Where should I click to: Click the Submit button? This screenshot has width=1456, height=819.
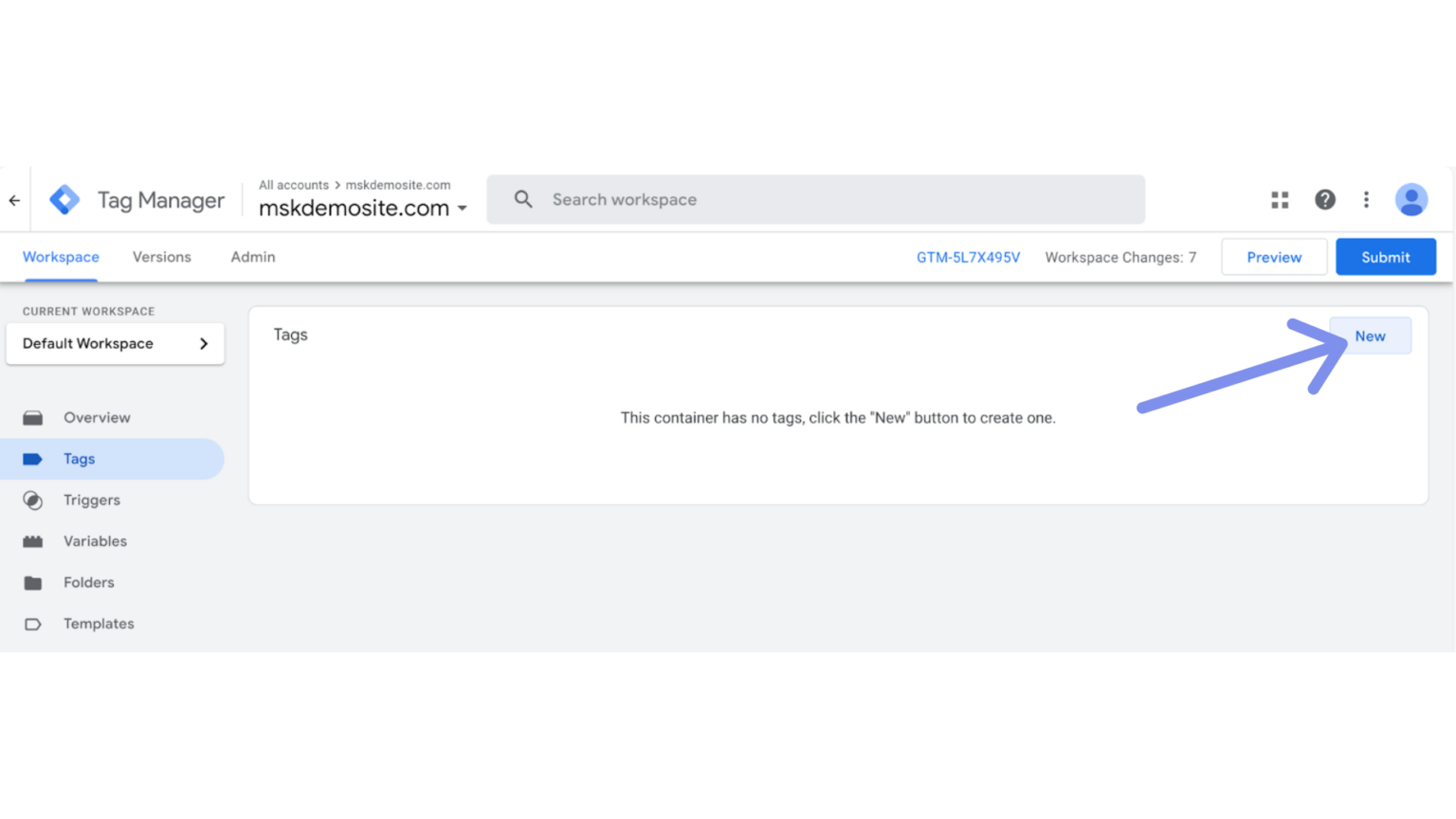pyautogui.click(x=1385, y=256)
